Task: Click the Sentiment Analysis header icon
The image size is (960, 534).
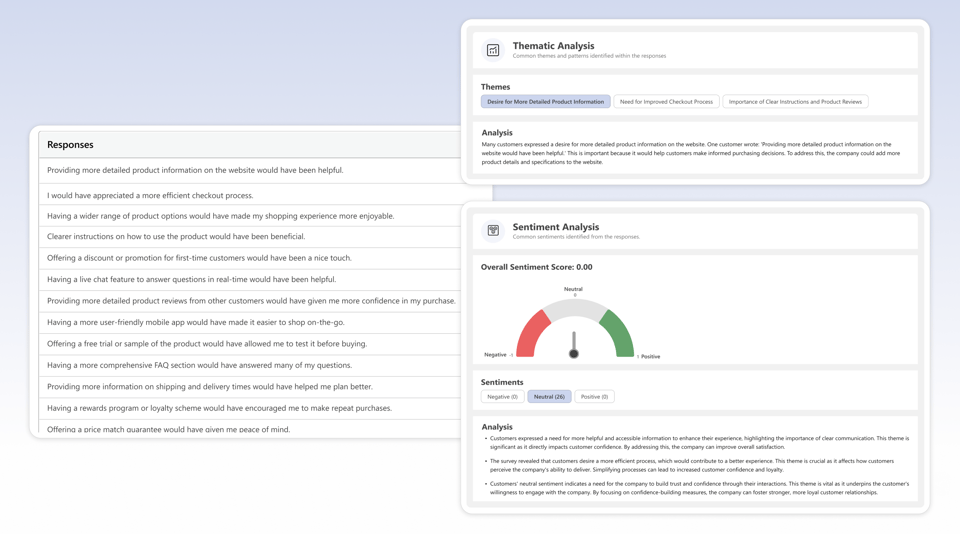Action: click(493, 230)
